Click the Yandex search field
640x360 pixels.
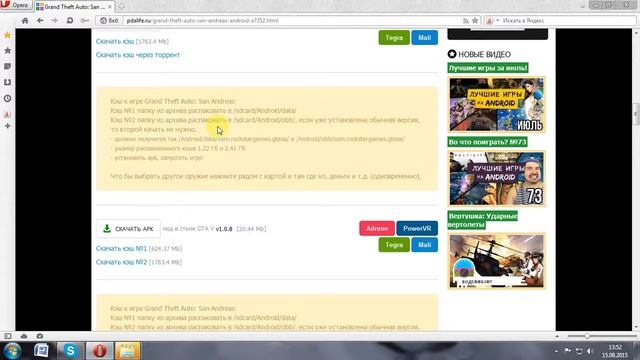coord(567,20)
